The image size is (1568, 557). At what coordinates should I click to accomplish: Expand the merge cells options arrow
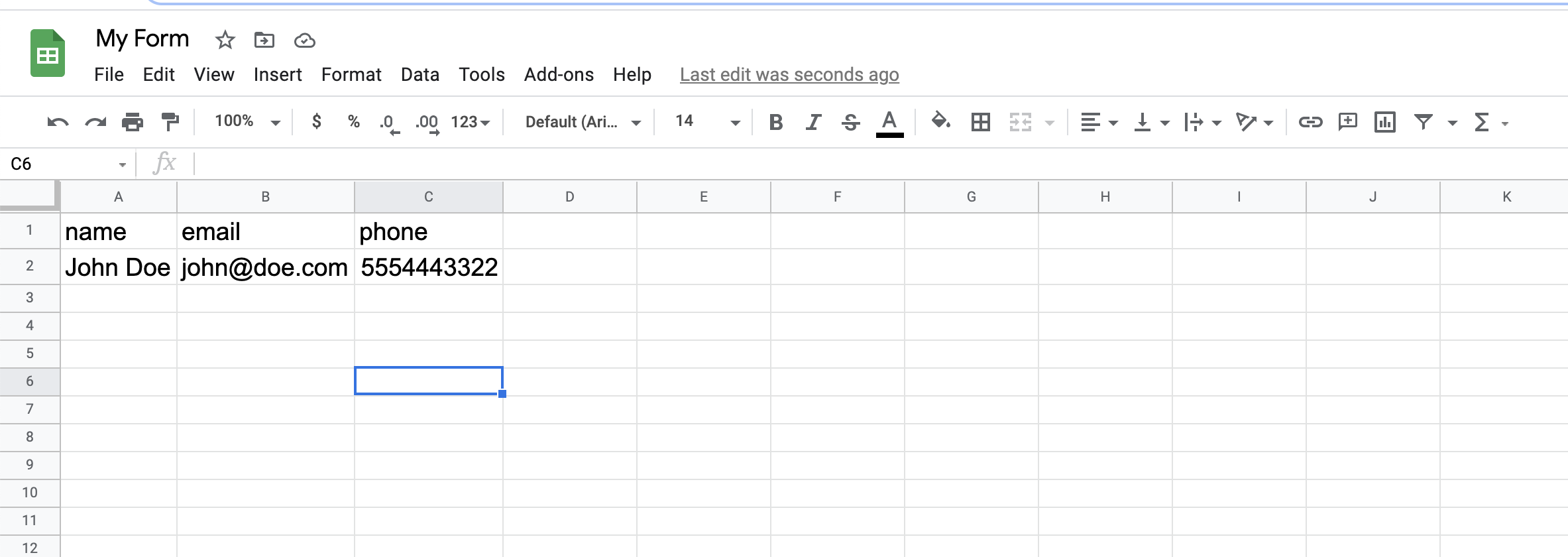(1049, 123)
